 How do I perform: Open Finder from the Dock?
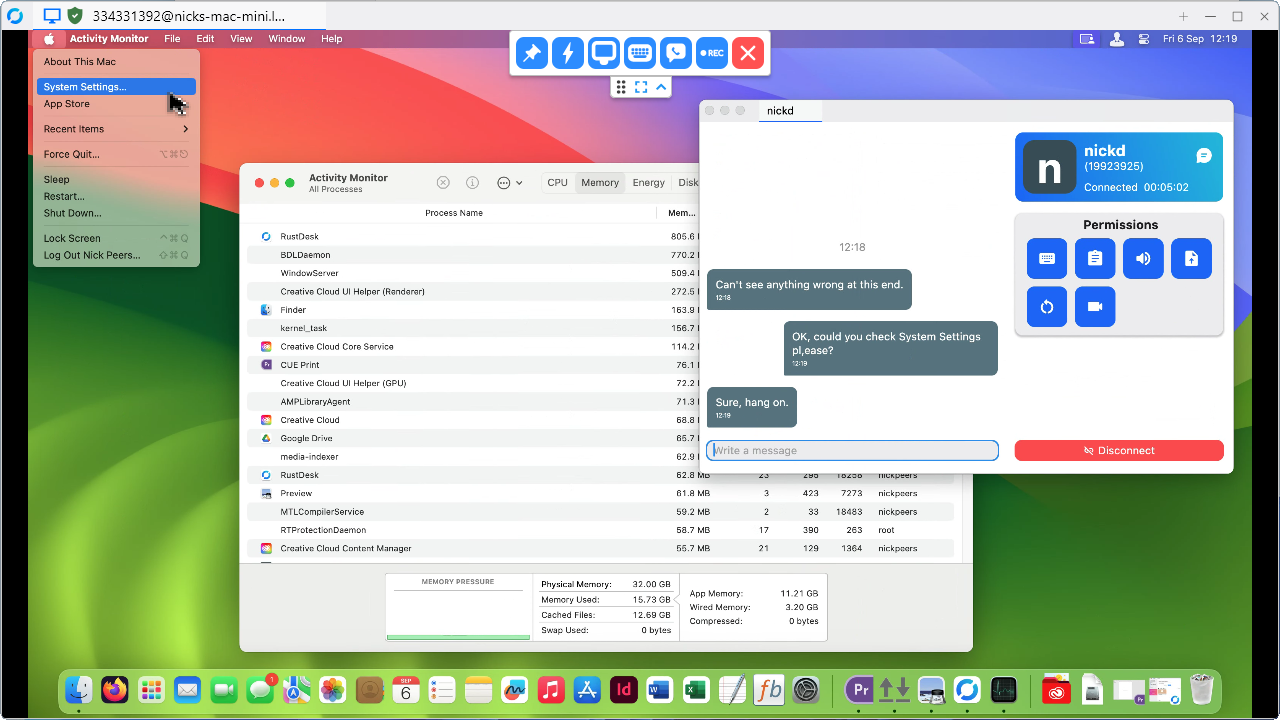(x=79, y=690)
